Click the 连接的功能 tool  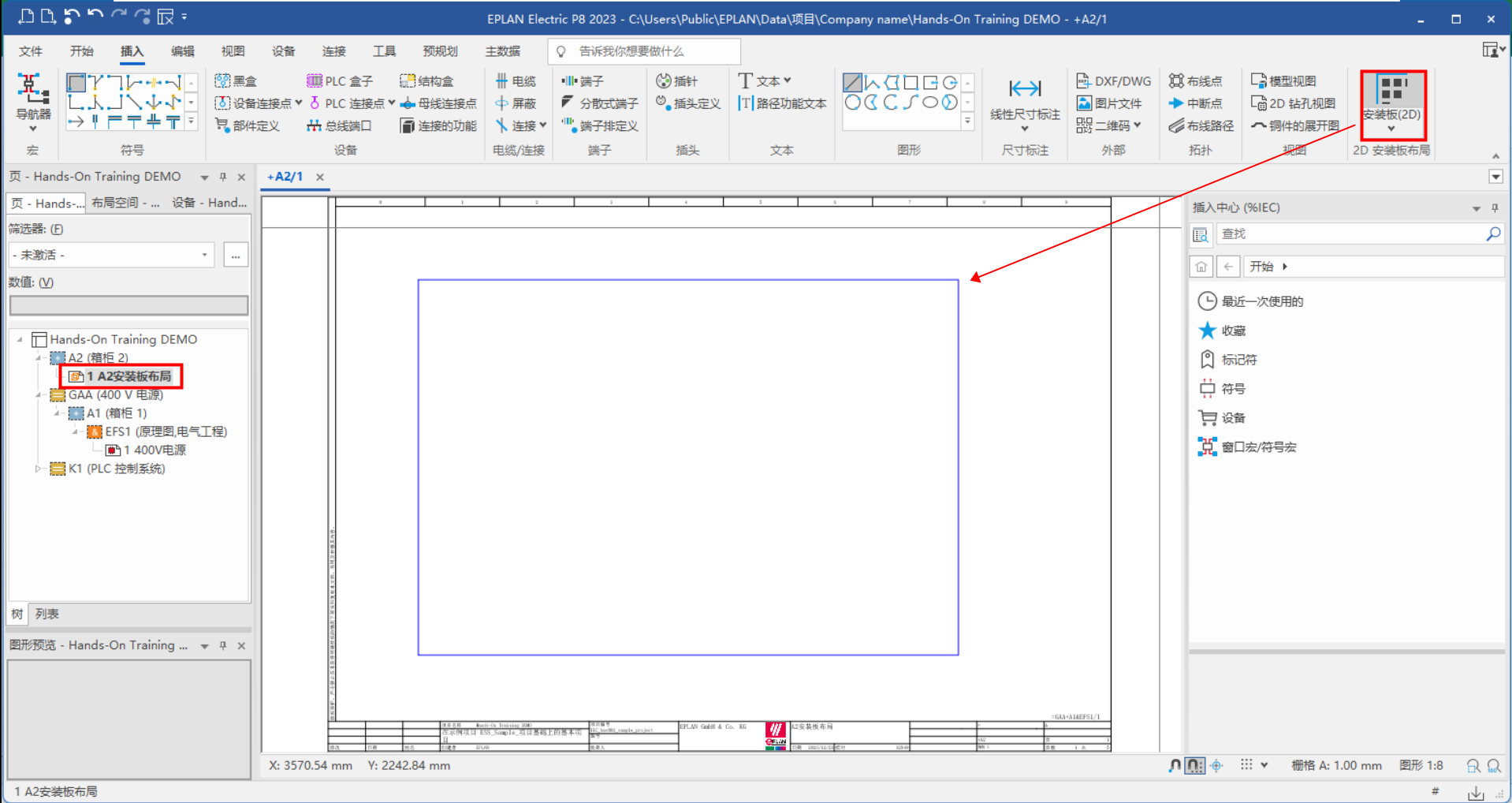(438, 125)
